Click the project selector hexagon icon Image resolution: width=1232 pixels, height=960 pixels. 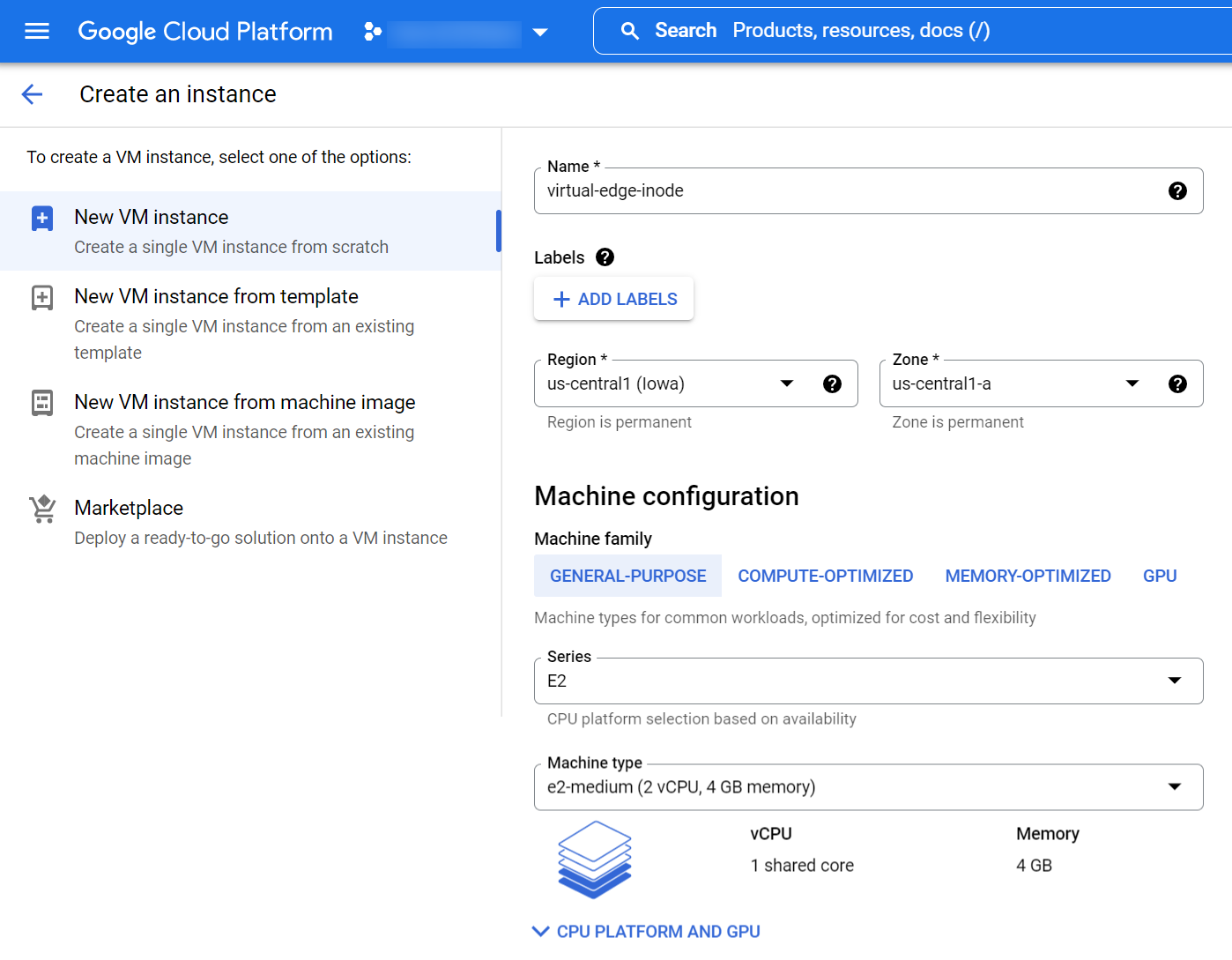[373, 32]
